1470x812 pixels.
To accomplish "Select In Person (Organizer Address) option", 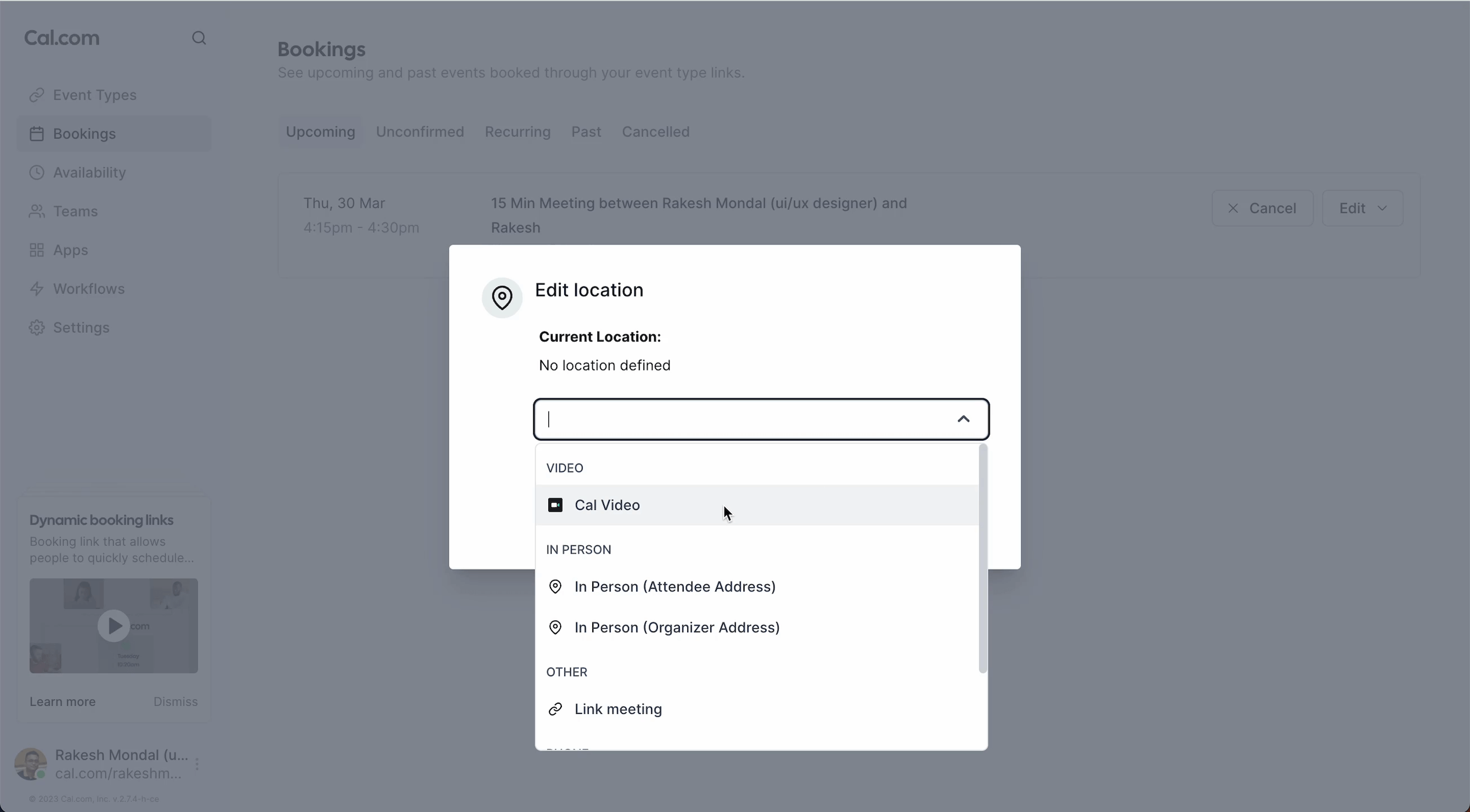I will (677, 627).
